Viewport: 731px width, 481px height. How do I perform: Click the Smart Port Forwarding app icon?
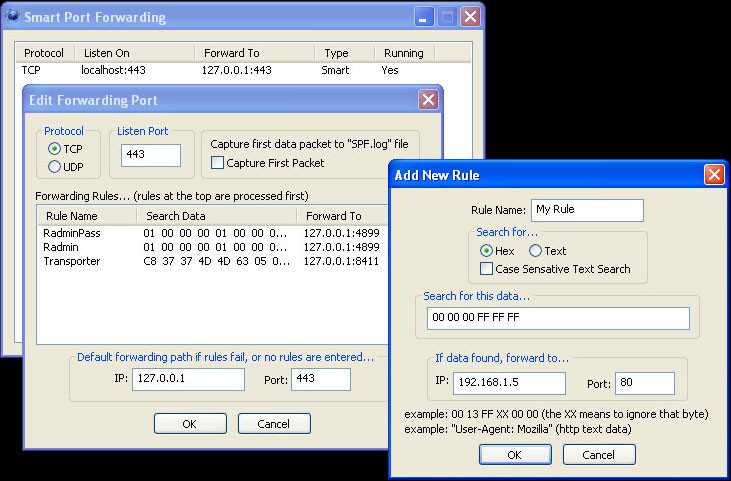click(13, 17)
